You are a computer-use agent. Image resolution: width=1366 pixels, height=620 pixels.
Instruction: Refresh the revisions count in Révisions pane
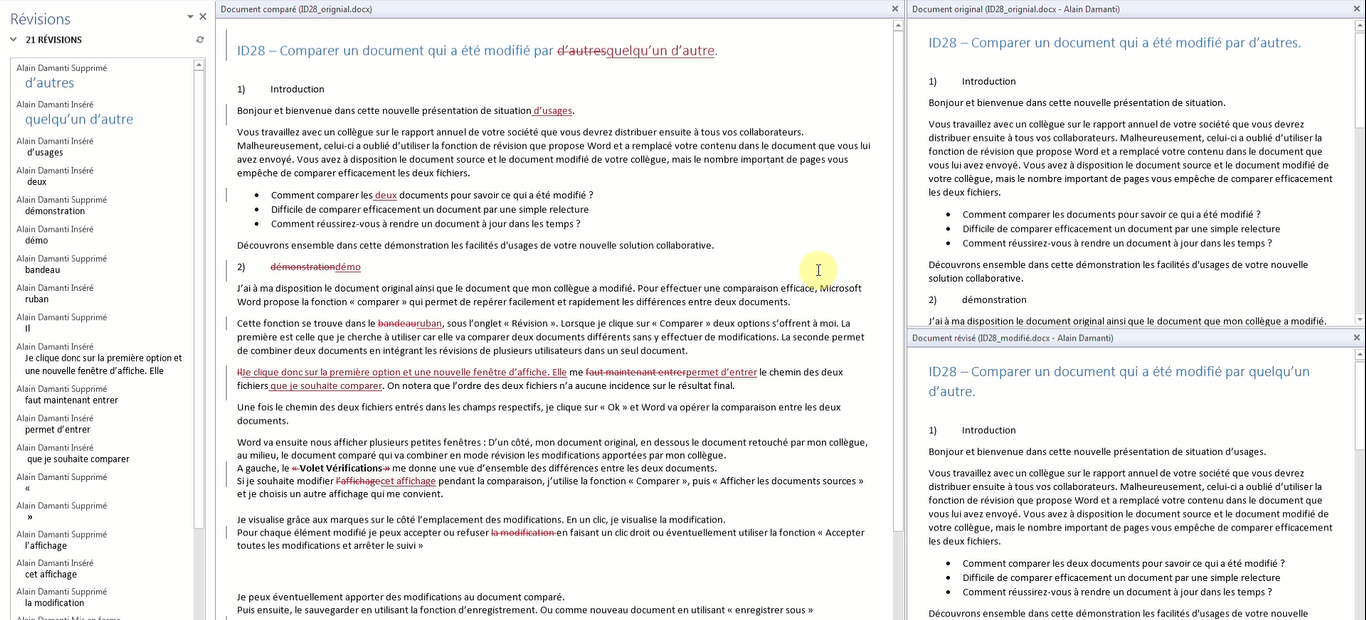click(200, 40)
